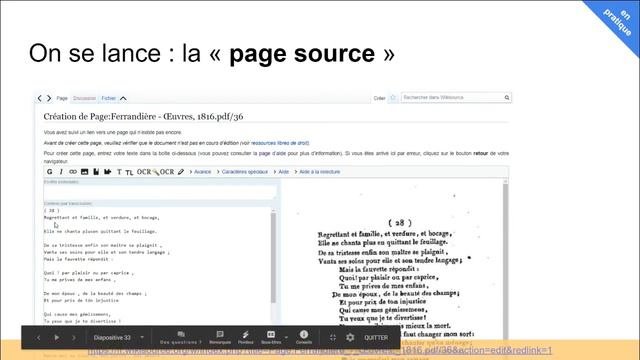The width and height of the screenshot is (640, 360).
Task: Apply italic formatting in editor toolbar
Action: [61, 172]
